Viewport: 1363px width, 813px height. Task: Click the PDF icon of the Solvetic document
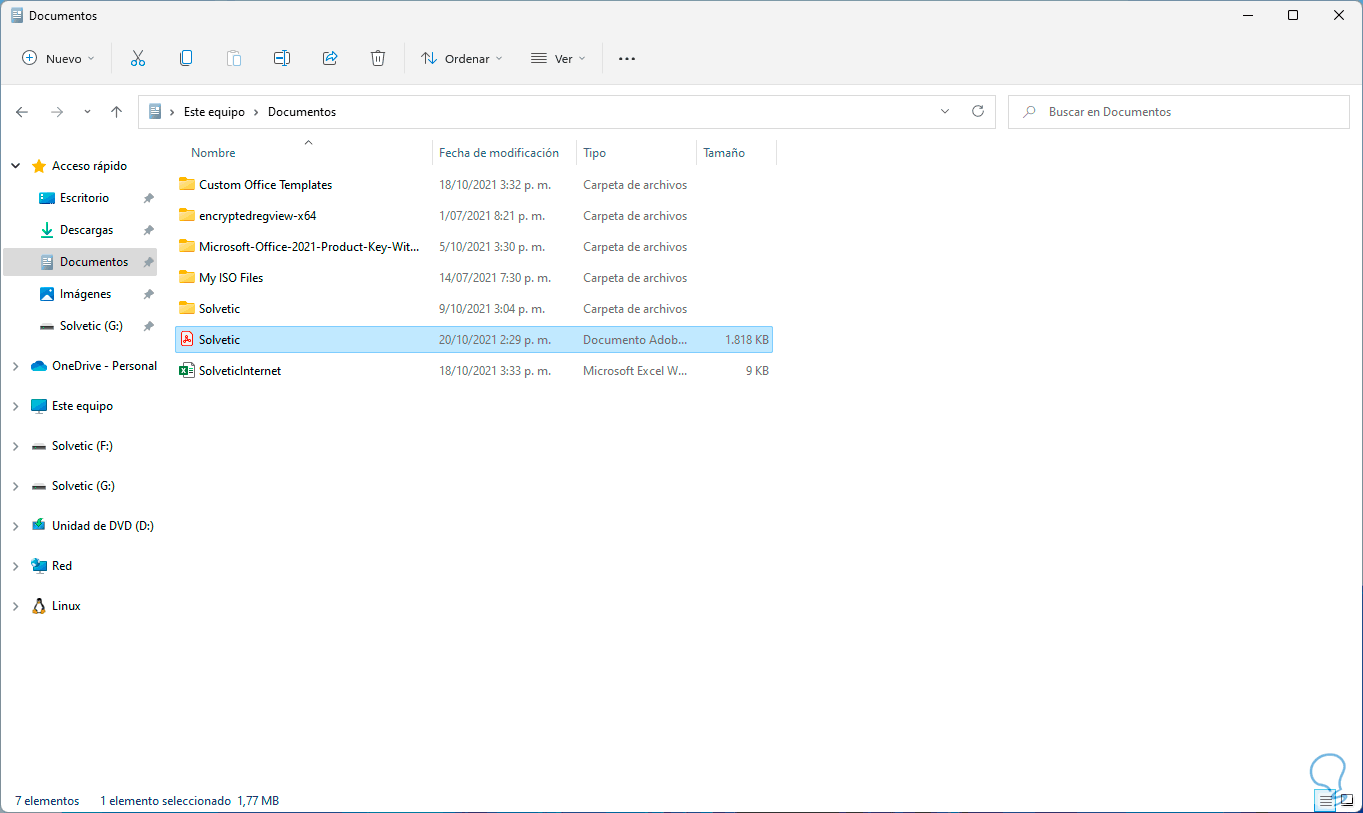186,340
